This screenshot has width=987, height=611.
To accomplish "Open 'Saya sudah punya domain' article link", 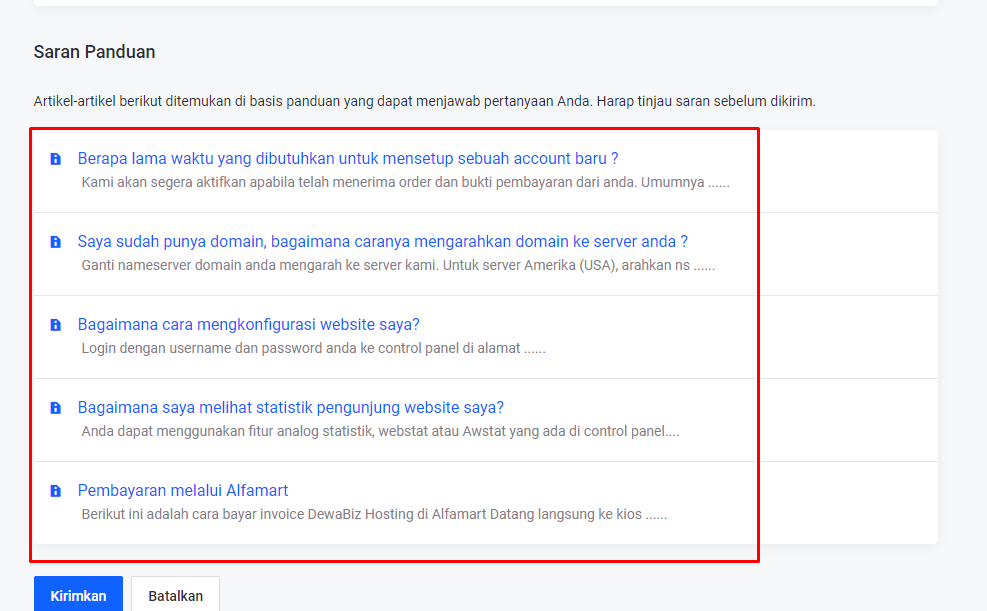I will coord(382,241).
